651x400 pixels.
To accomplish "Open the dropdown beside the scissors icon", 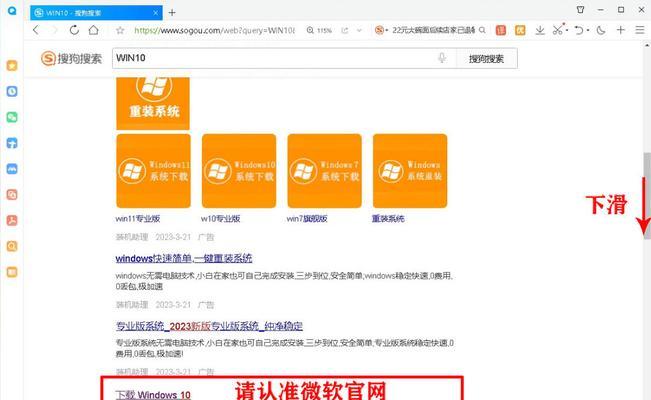I will 567,30.
